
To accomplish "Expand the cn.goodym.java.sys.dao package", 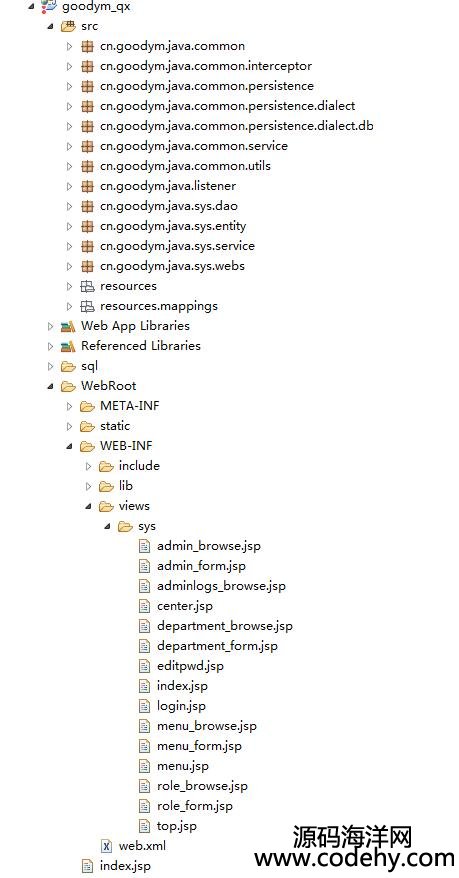I will (69, 206).
